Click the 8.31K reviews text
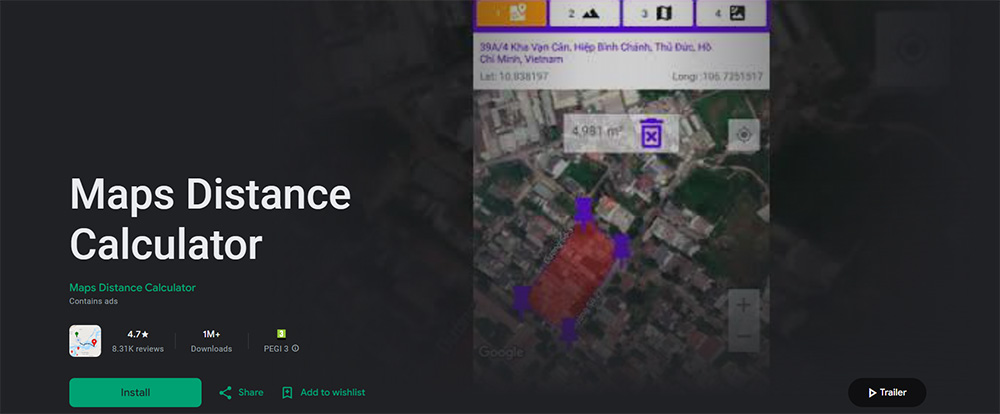 tap(138, 349)
